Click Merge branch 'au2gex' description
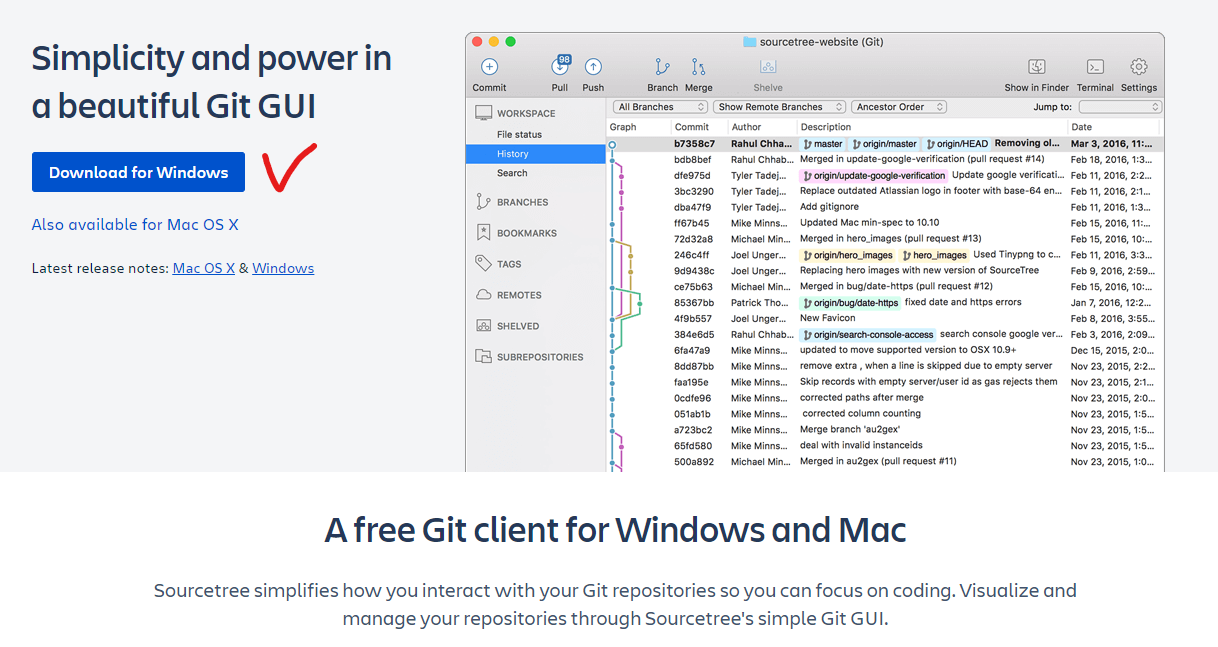 [850, 430]
